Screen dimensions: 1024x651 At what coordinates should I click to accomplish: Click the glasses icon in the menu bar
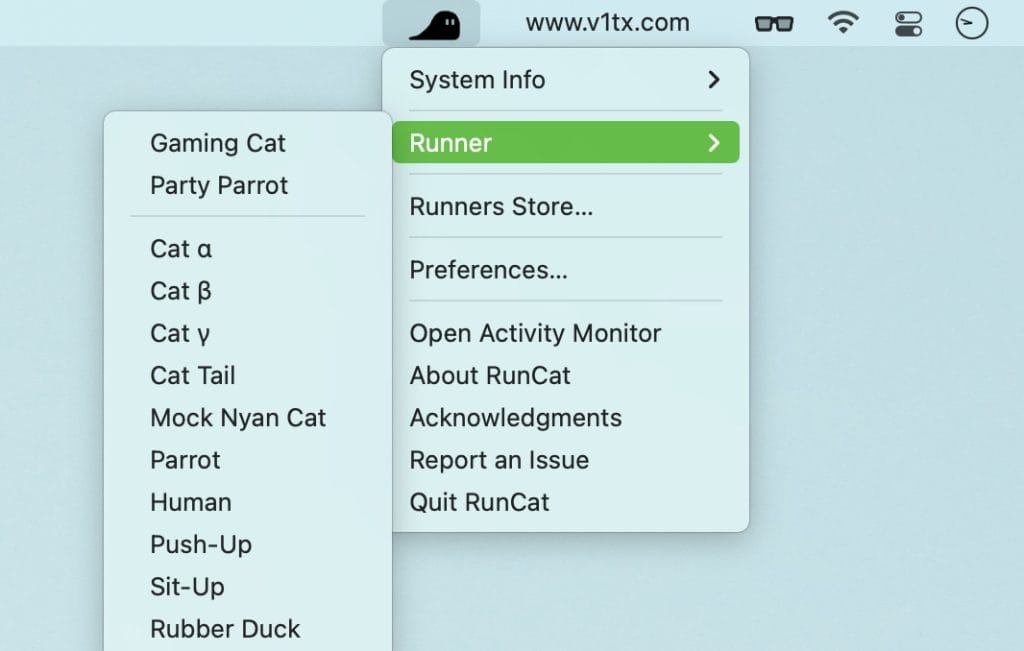coord(774,24)
